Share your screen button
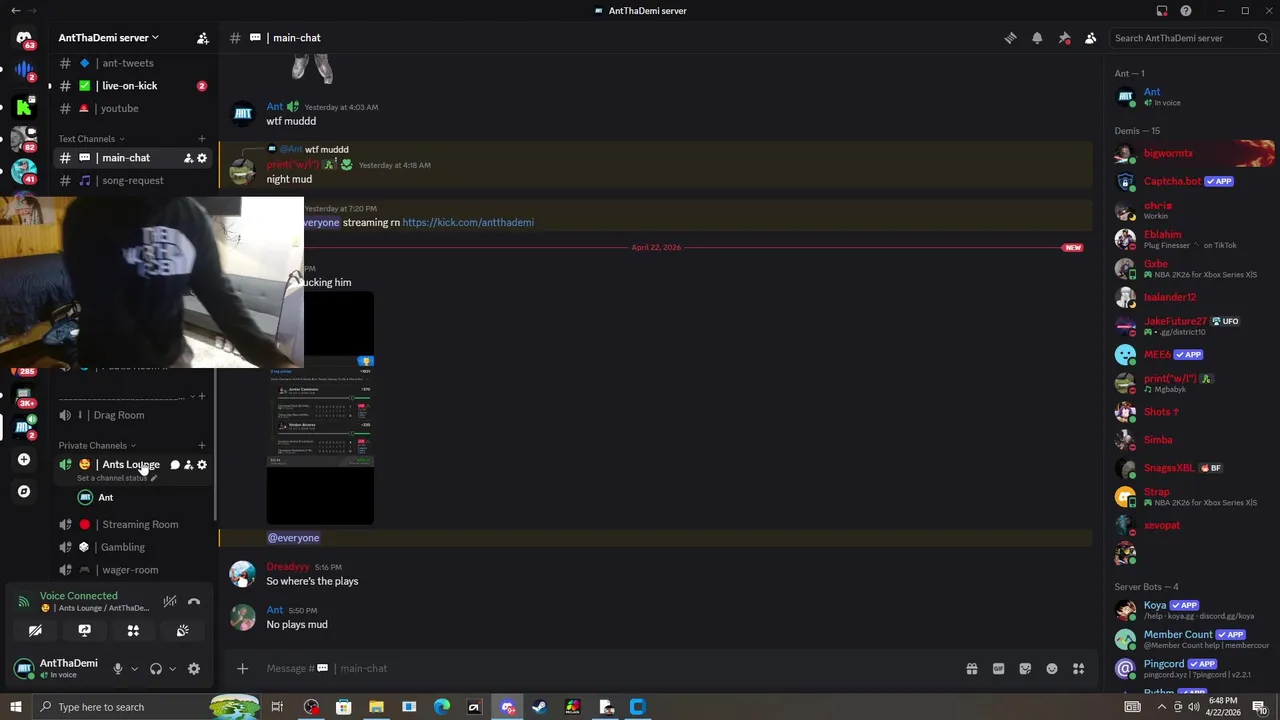This screenshot has width=1280, height=720. click(84, 631)
